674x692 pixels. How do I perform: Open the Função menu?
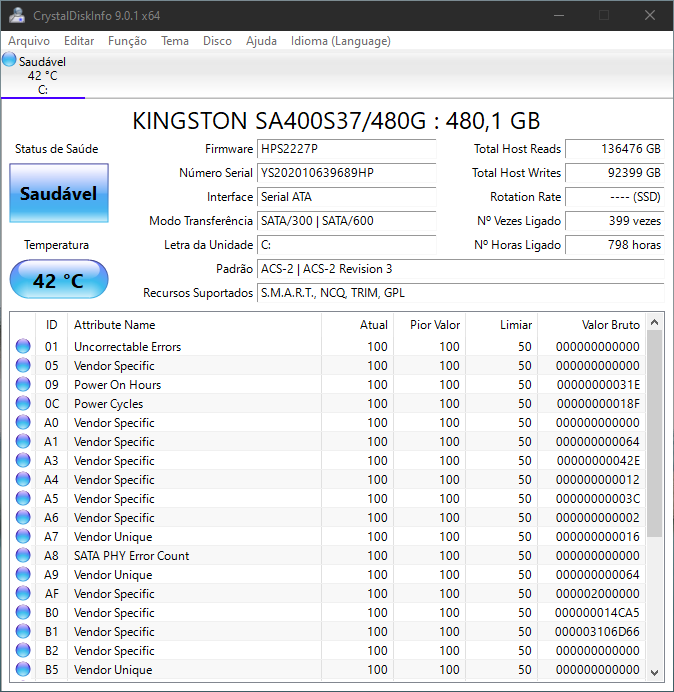coord(127,41)
